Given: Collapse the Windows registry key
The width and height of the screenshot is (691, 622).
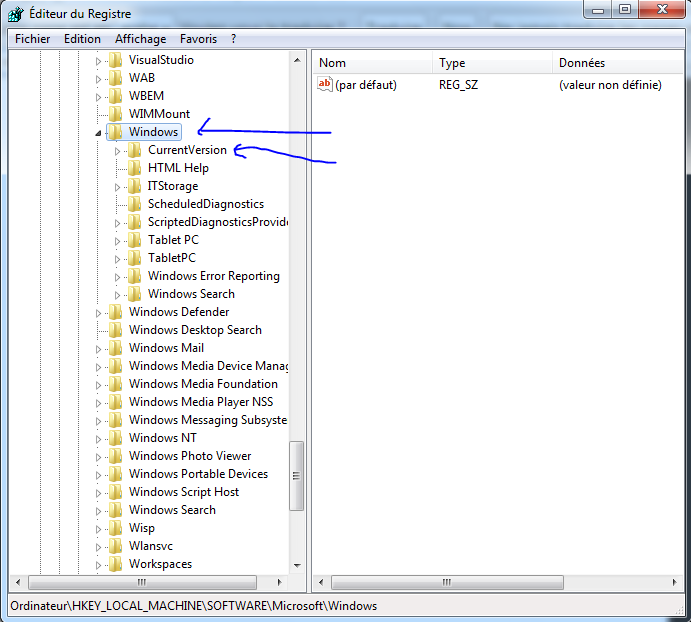Looking at the screenshot, I should 98,133.
